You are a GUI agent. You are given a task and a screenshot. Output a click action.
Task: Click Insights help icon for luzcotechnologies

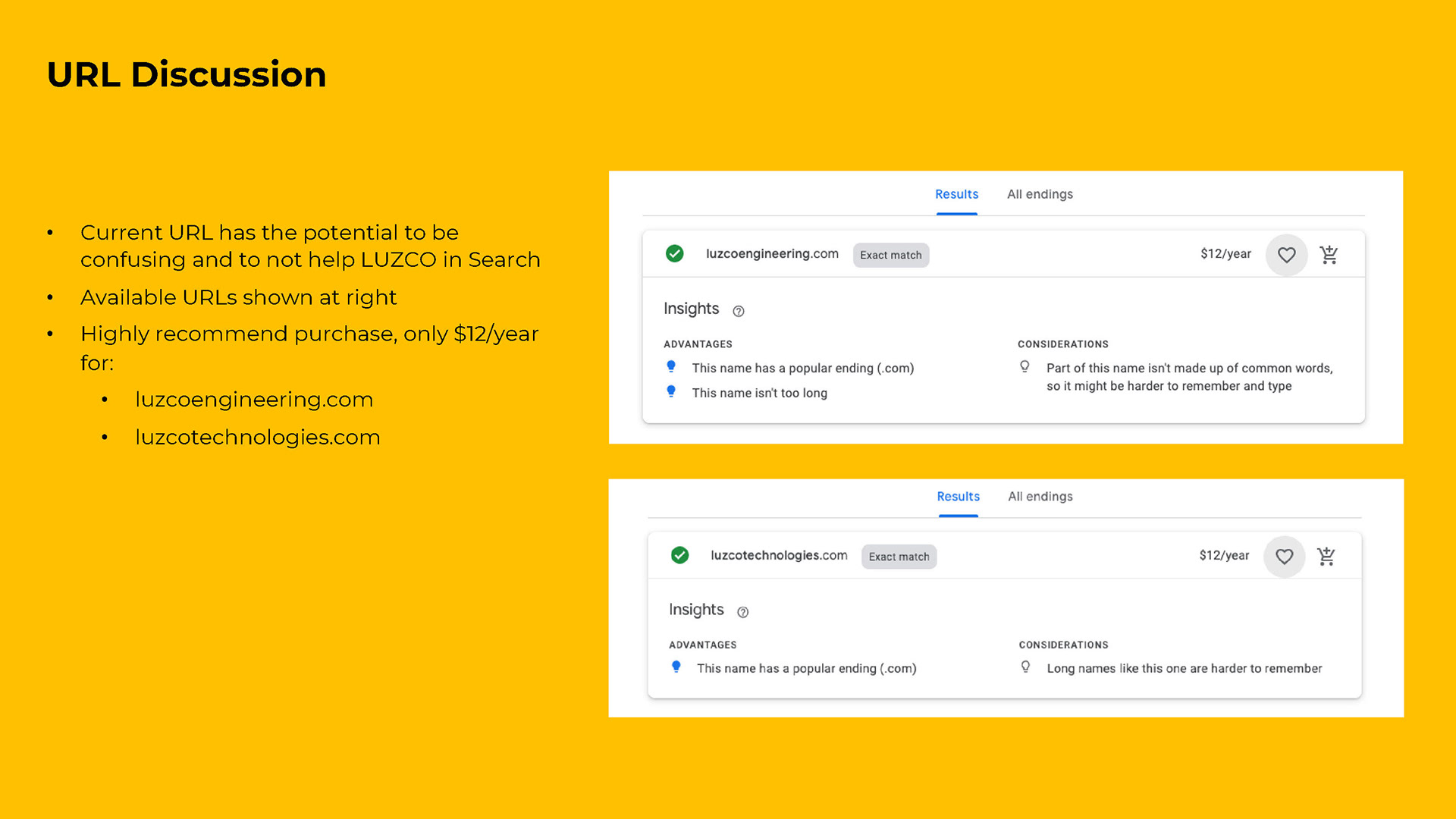(742, 612)
